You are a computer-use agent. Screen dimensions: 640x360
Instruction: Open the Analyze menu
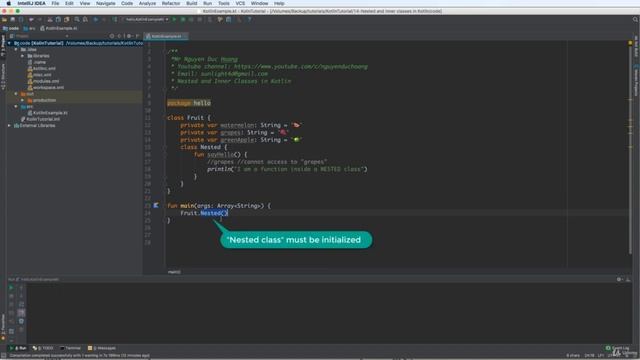pyautogui.click(x=147, y=3)
